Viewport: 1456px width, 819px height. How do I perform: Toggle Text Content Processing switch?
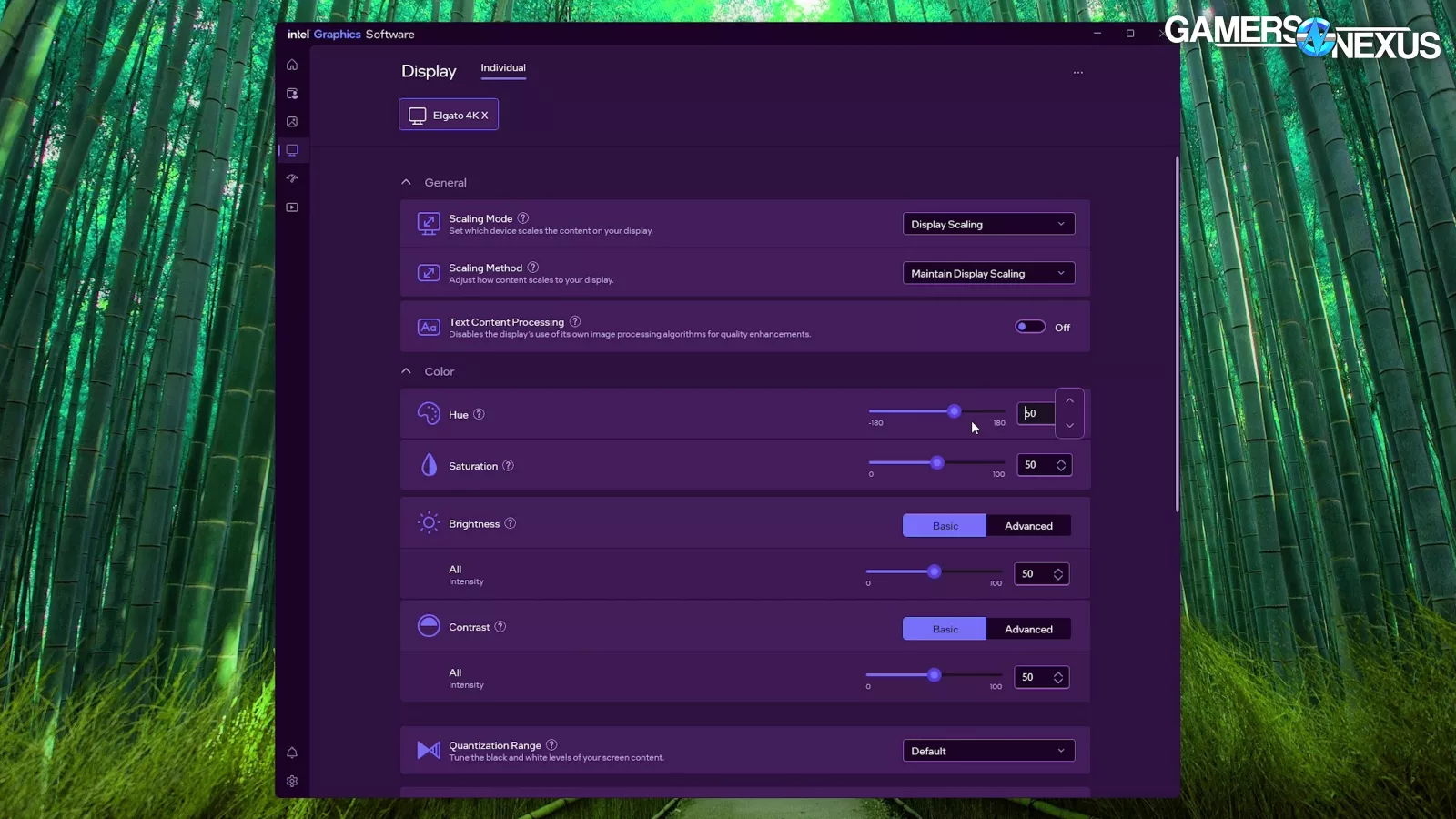point(1030,327)
